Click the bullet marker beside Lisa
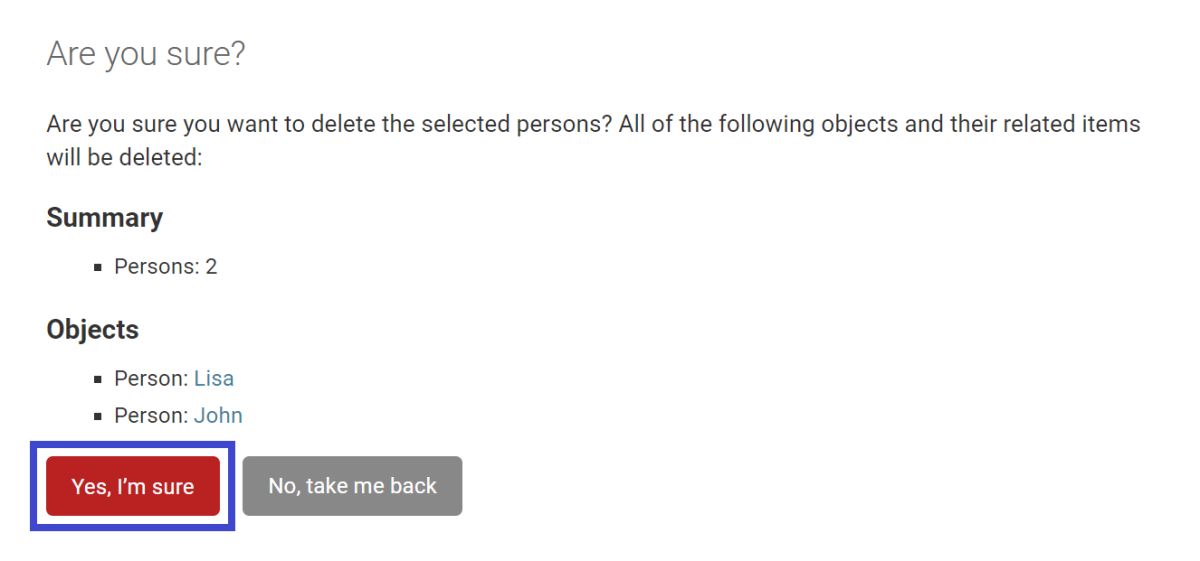Image resolution: width=1200 pixels, height=561 pixels. 98,379
